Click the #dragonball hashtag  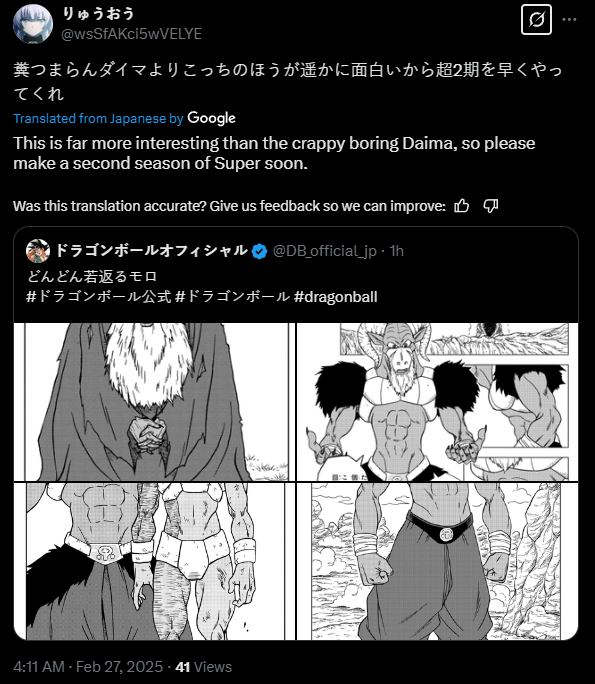(x=335, y=297)
